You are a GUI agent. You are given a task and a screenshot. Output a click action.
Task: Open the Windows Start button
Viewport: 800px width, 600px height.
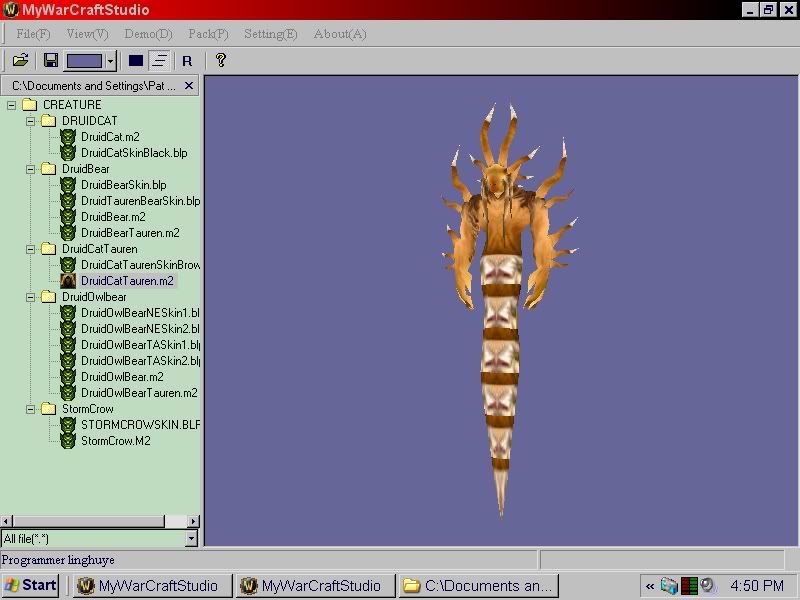click(30, 585)
